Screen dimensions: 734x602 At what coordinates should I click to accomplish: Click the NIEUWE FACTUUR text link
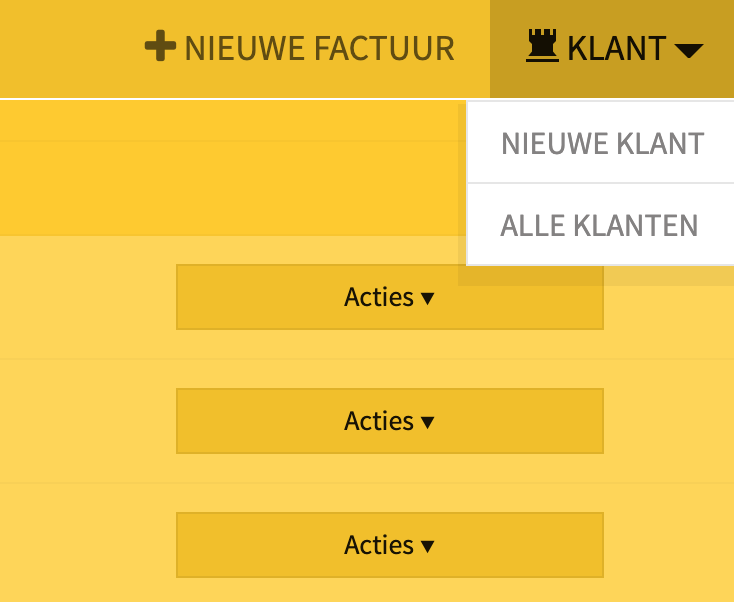[320, 48]
